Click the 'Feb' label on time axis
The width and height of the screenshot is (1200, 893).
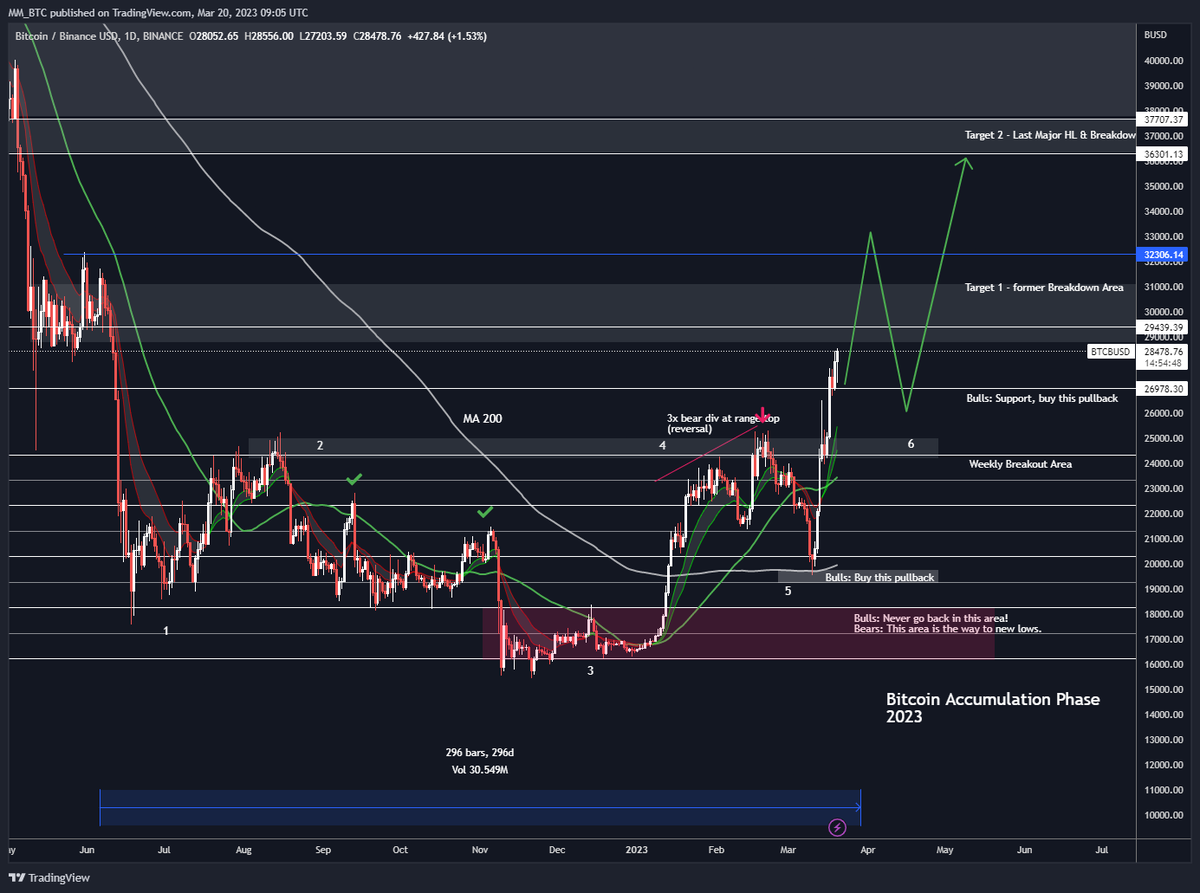pos(716,850)
